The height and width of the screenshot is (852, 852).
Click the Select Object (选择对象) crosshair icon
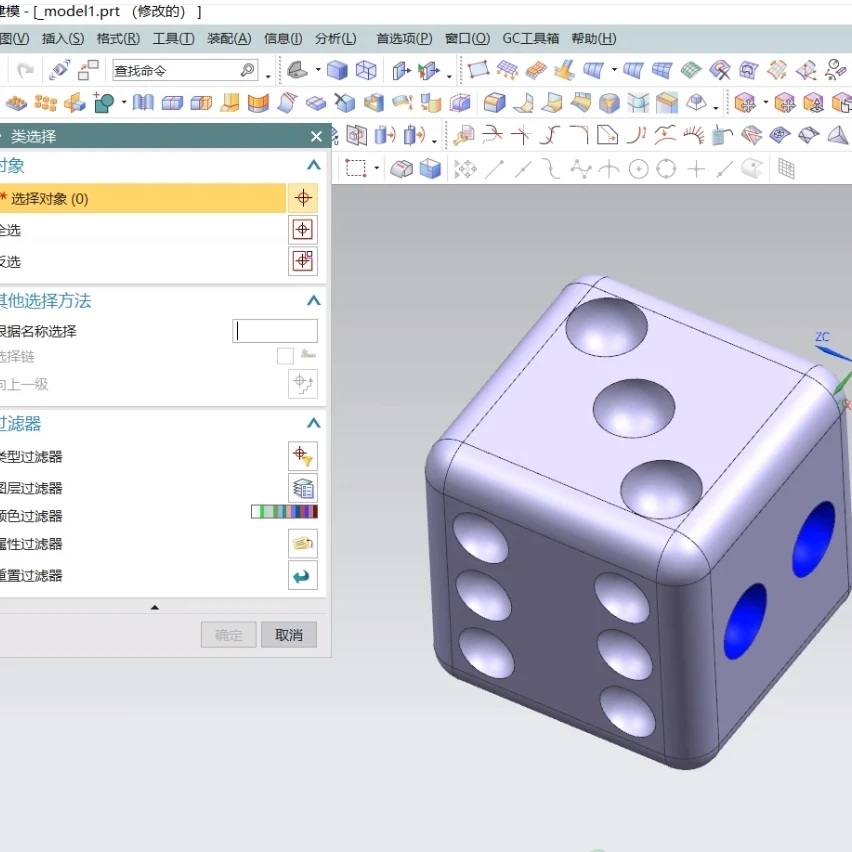click(x=303, y=198)
